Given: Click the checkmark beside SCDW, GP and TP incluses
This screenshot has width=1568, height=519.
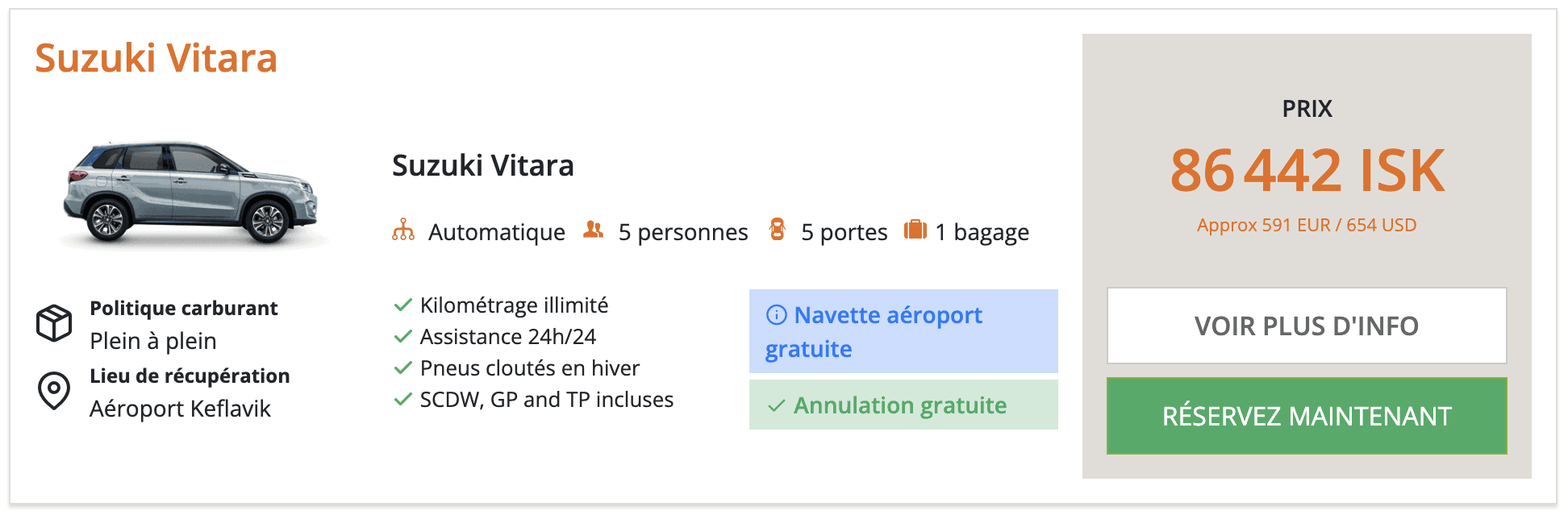Looking at the screenshot, I should click(x=403, y=400).
